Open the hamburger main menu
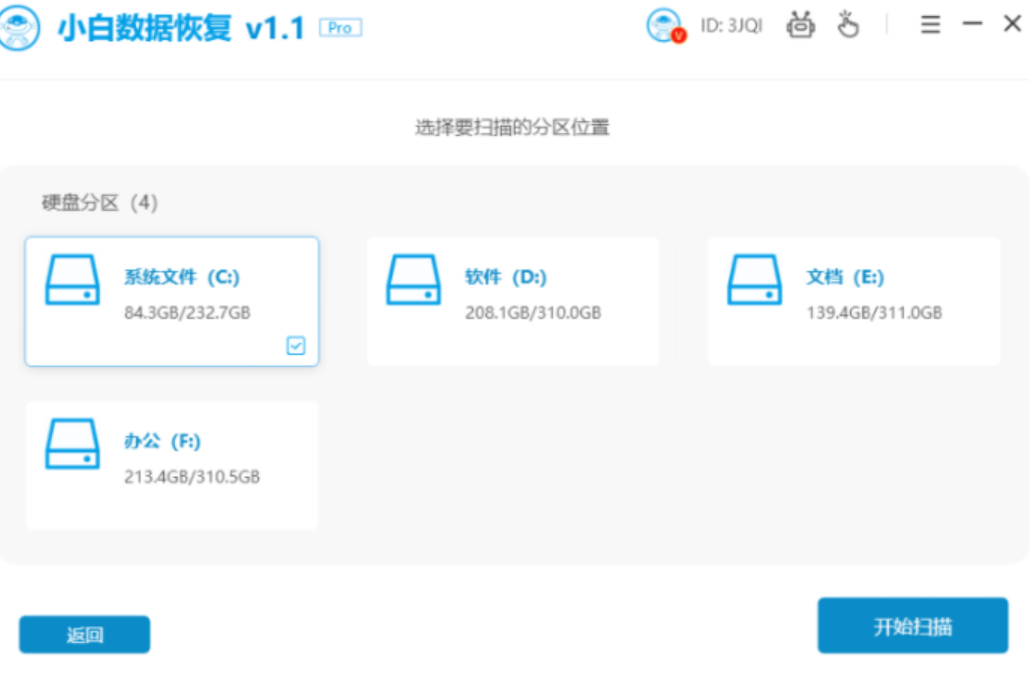1029x689 pixels. click(930, 26)
